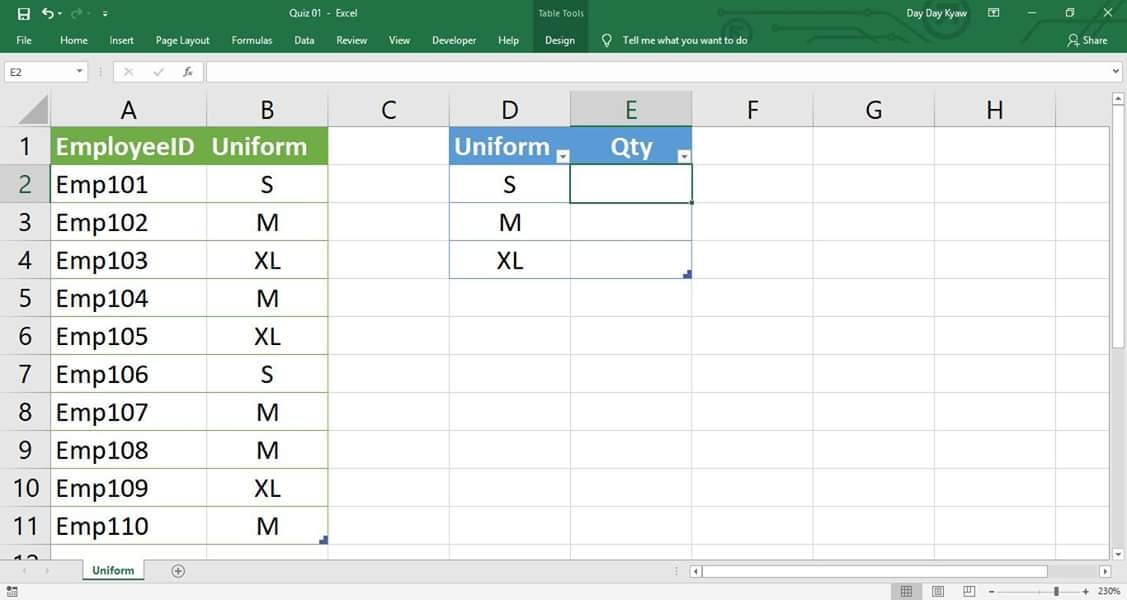Switch to the Home ribbon tab
The width and height of the screenshot is (1127, 600).
[73, 40]
